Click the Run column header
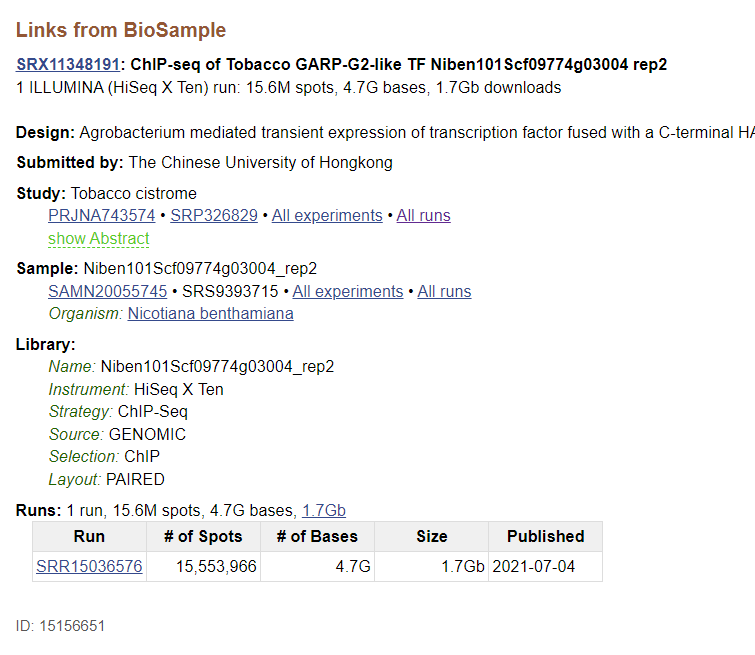 (89, 536)
